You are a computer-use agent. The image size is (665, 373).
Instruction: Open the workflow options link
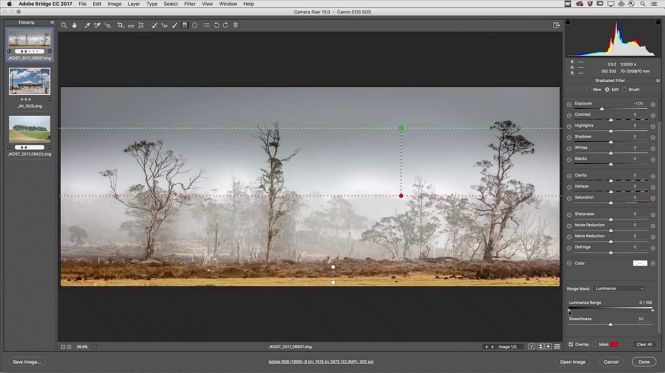321,362
